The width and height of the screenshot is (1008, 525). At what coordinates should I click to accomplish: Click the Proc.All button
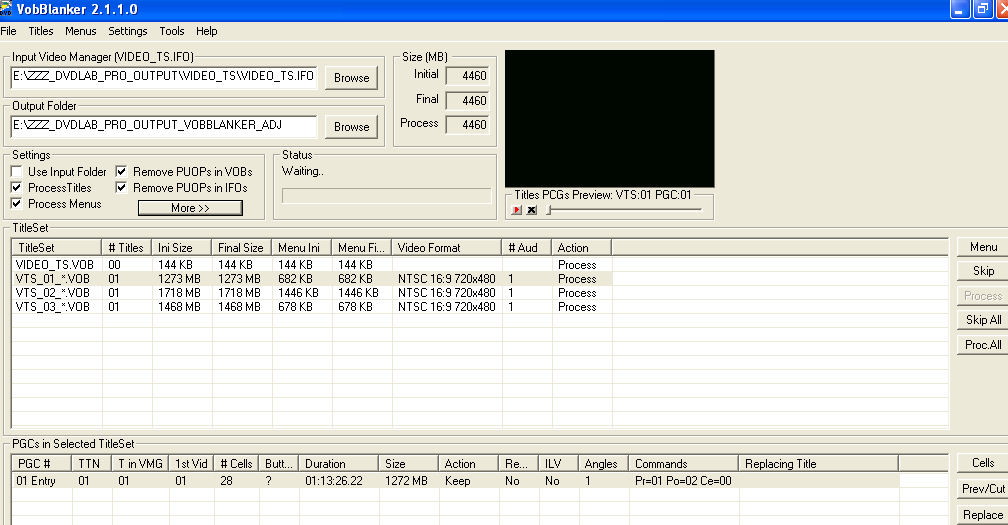coord(983,344)
